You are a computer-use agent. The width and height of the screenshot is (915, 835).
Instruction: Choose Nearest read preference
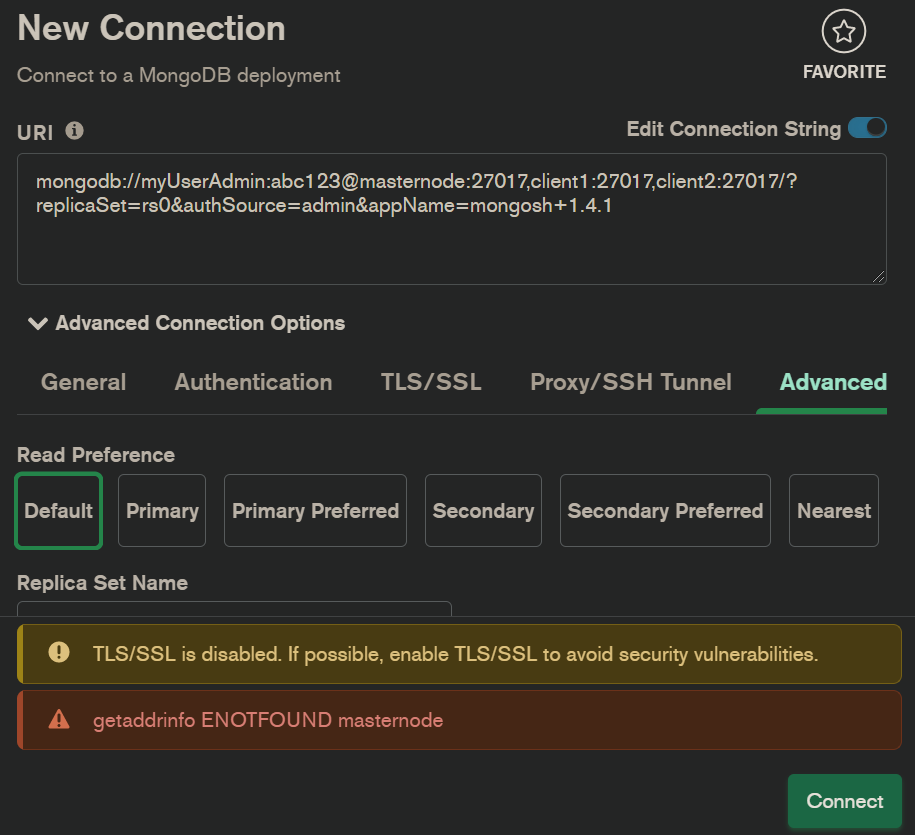[834, 511]
